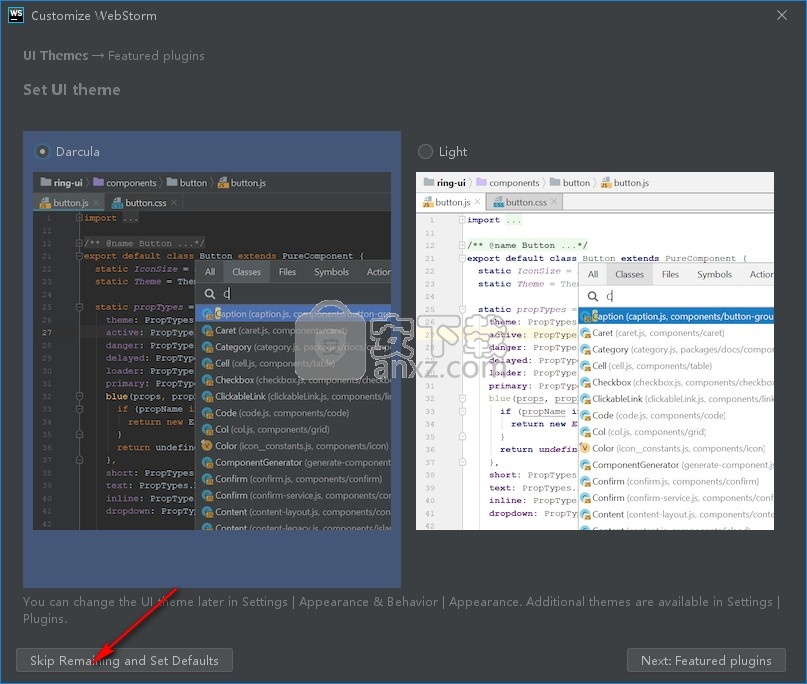
Task: Select the Light theme radio button
Action: [425, 152]
